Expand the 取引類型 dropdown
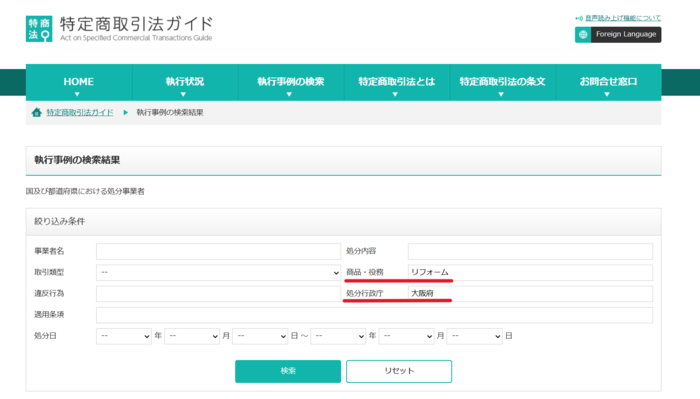This screenshot has height=399, width=700. tap(218, 273)
